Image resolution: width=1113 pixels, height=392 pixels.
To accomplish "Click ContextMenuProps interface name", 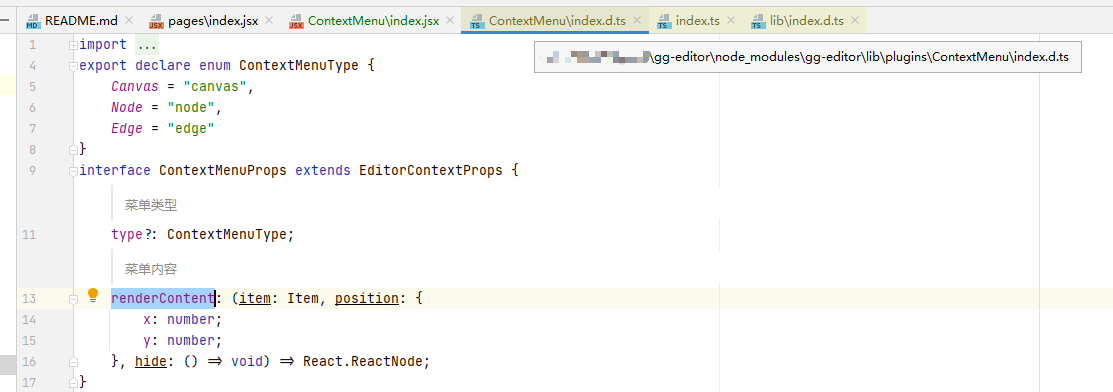I will 223,171.
